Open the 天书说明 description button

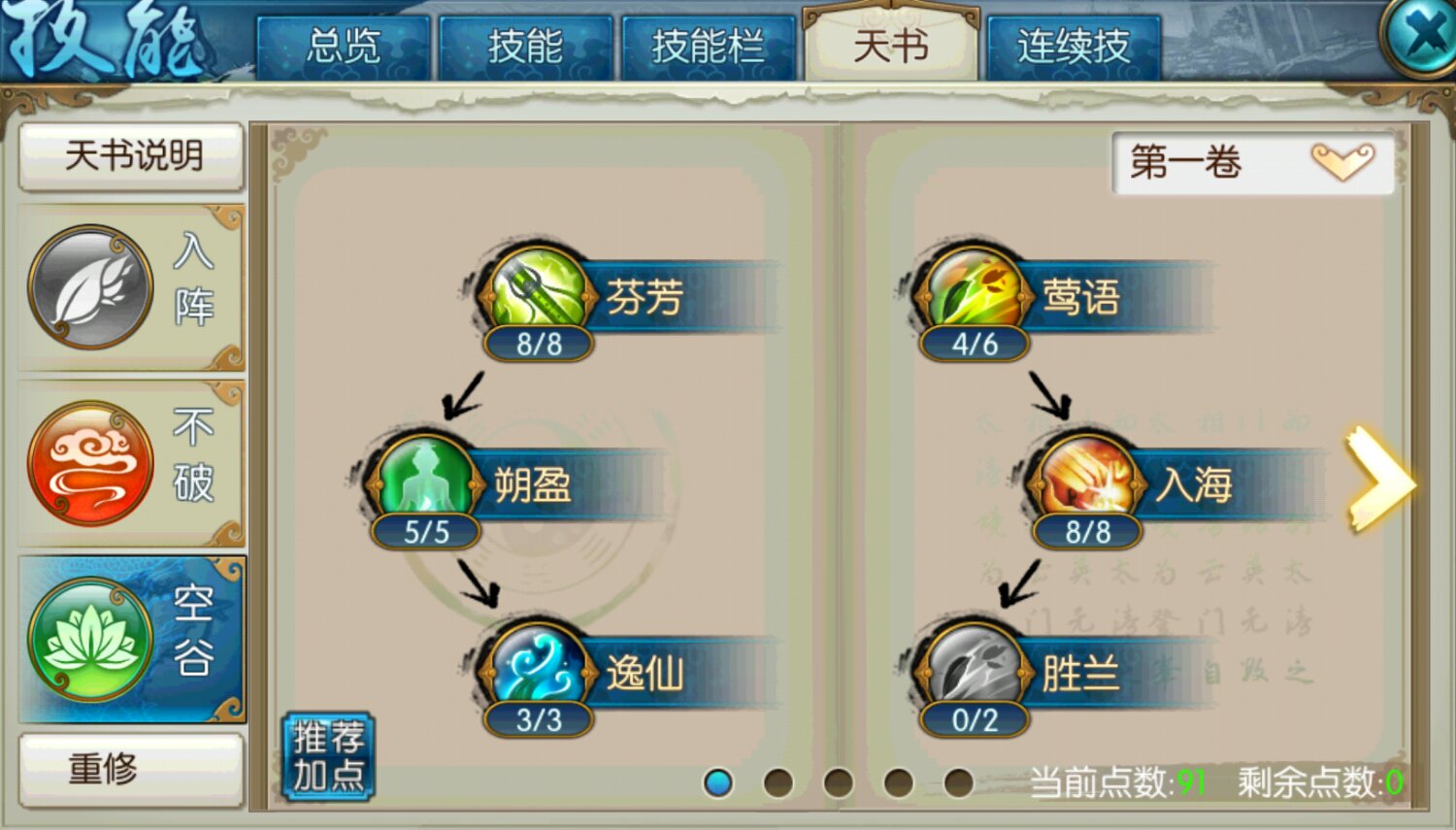click(x=131, y=155)
